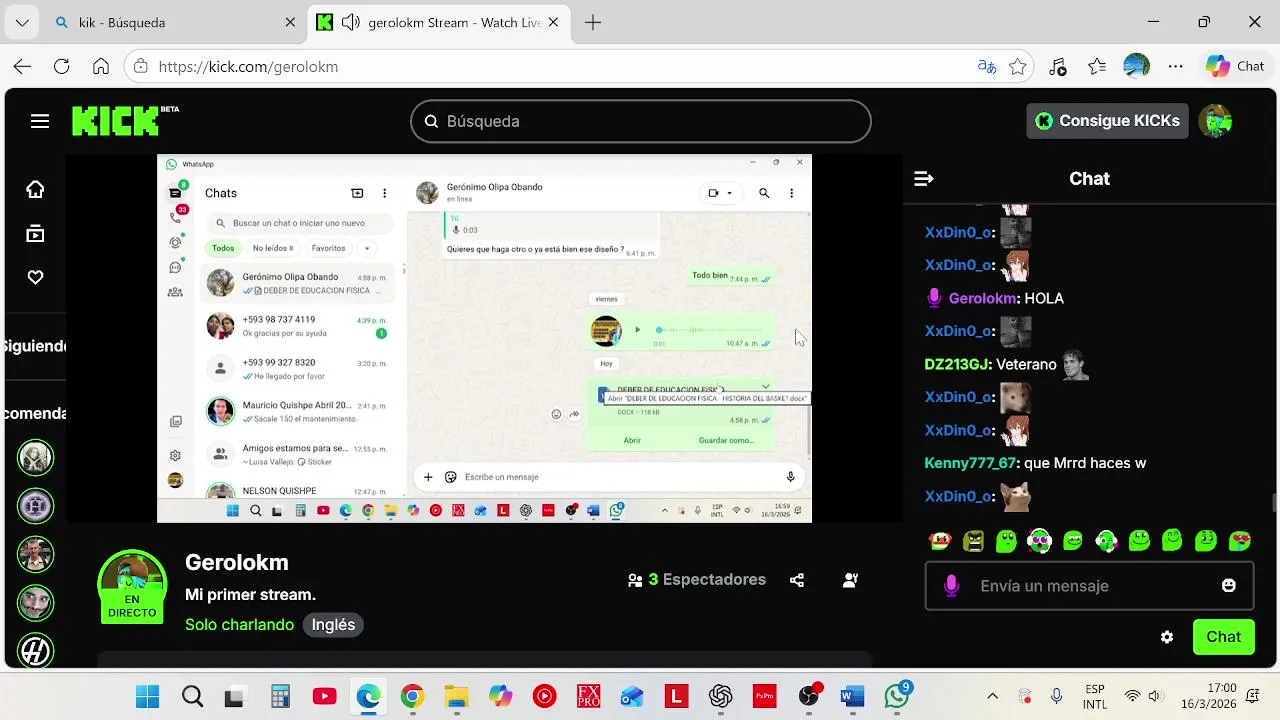Open your Kick profile avatar menu
Screen dimensions: 1280x720
pyautogui.click(x=1216, y=121)
